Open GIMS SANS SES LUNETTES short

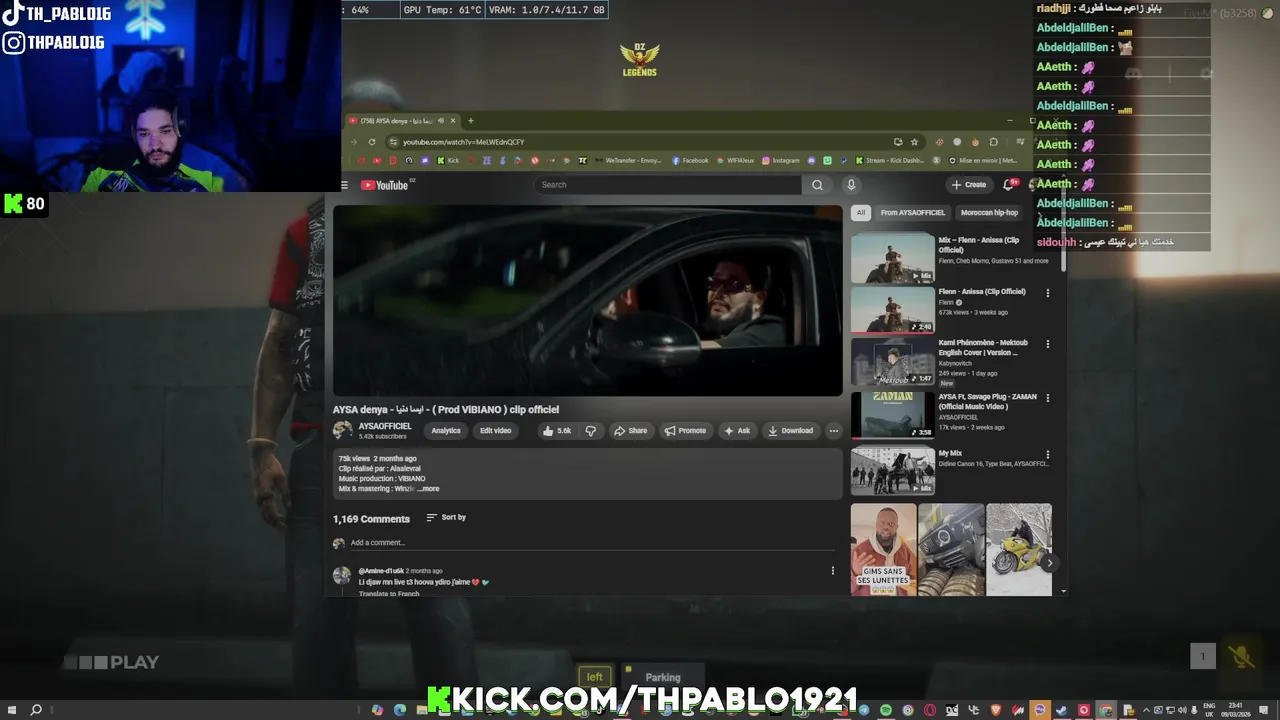[x=883, y=549]
